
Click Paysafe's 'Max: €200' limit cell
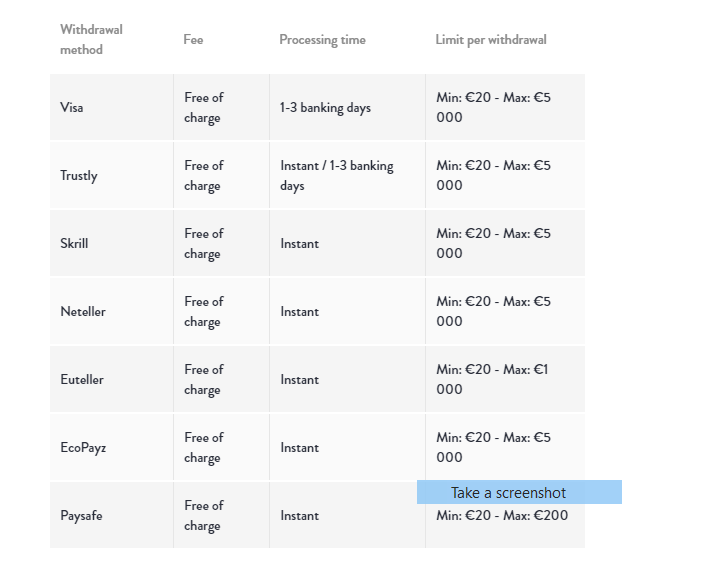click(505, 515)
